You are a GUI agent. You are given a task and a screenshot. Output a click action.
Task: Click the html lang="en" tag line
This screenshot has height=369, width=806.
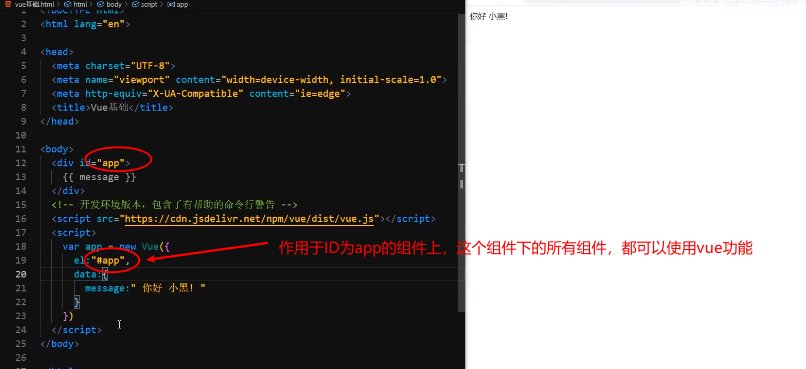coord(85,24)
